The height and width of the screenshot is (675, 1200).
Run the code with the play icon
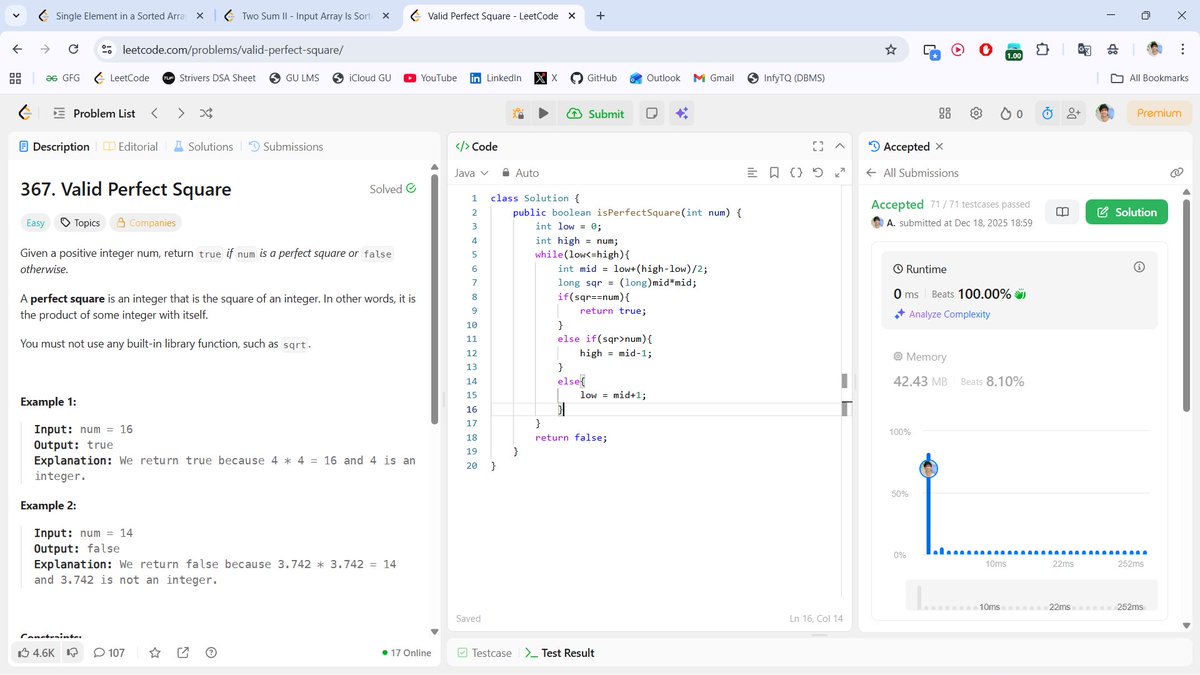click(541, 113)
